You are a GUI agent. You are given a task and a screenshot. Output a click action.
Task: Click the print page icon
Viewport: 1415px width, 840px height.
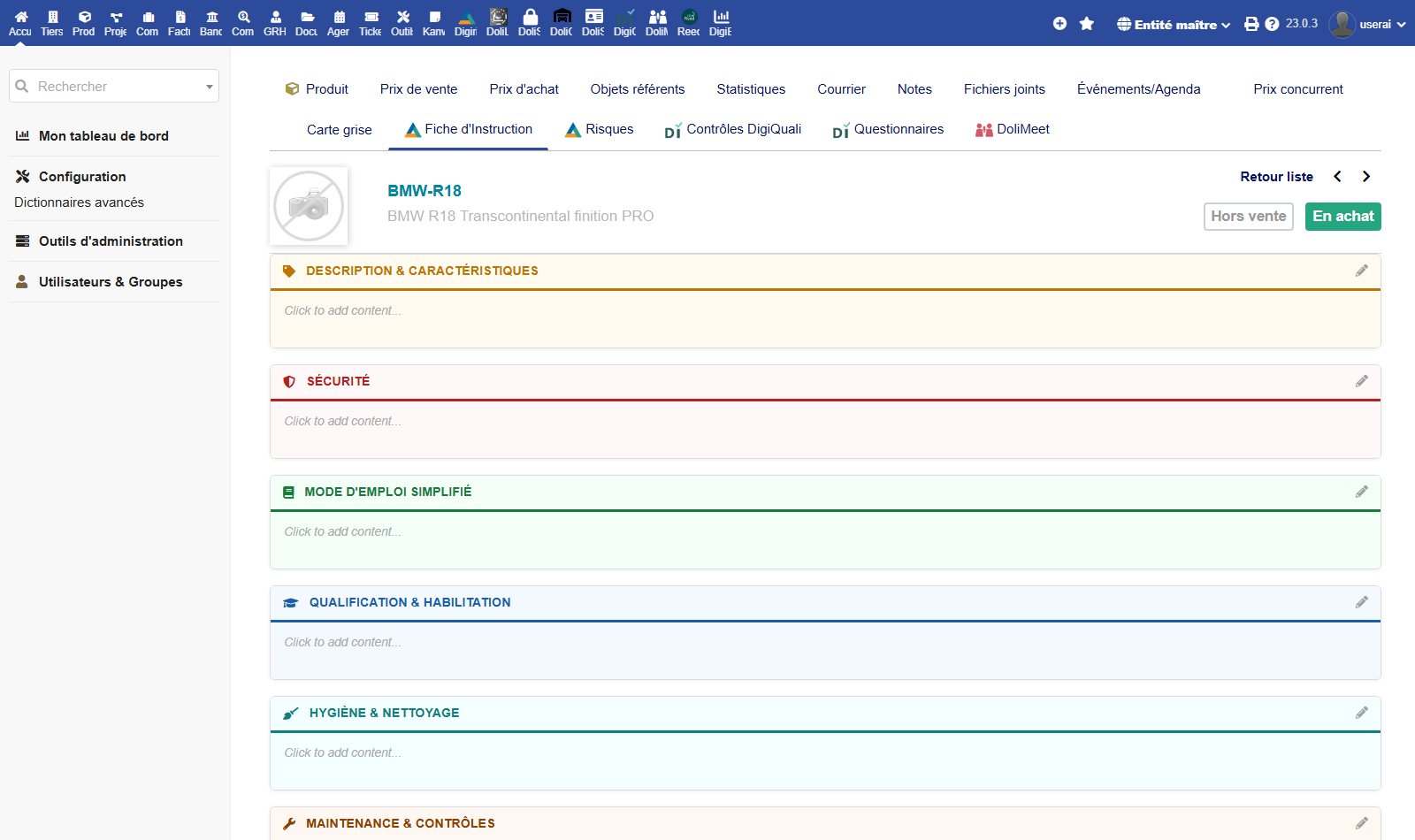tap(1251, 24)
